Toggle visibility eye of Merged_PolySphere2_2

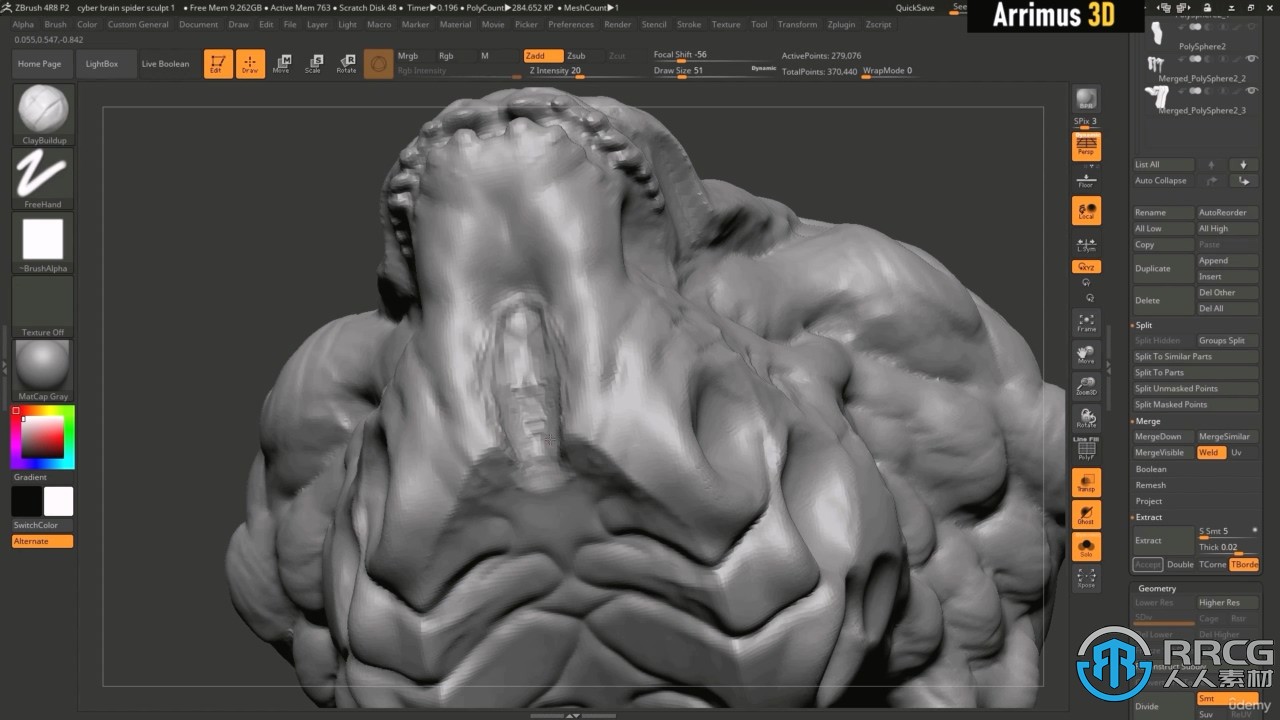(x=1252, y=60)
